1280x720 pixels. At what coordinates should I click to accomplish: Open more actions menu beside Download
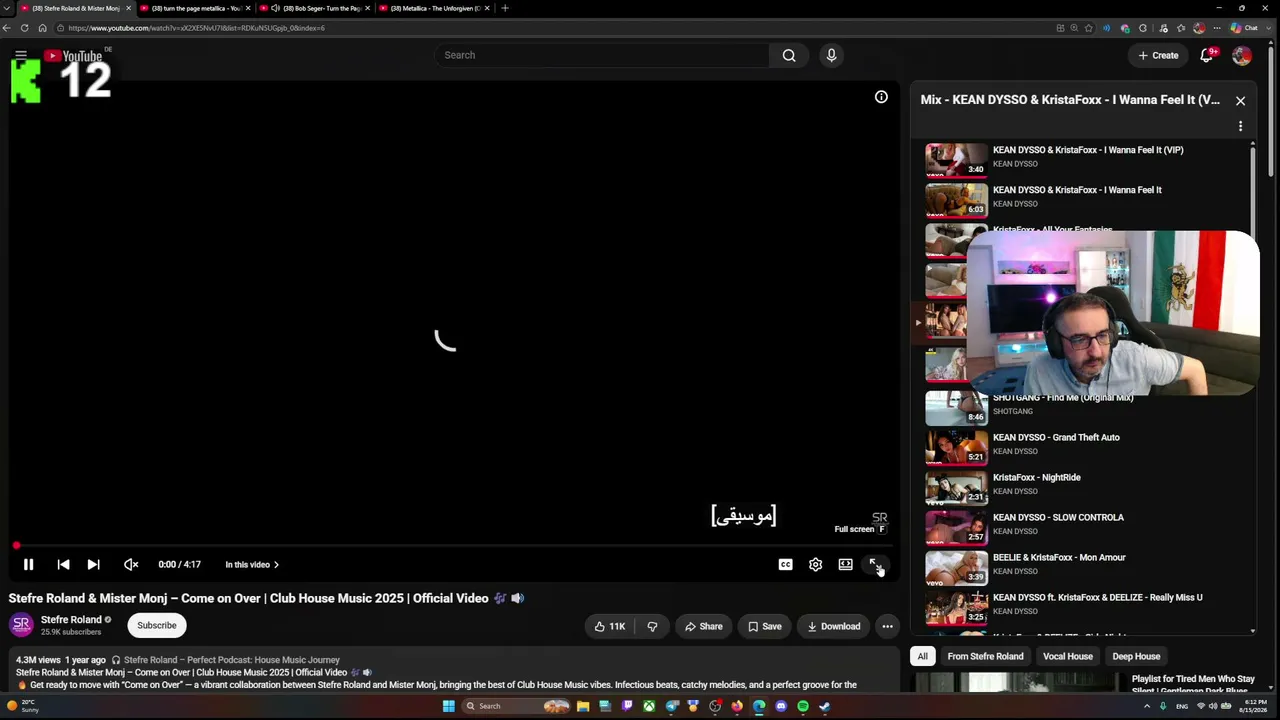887,627
